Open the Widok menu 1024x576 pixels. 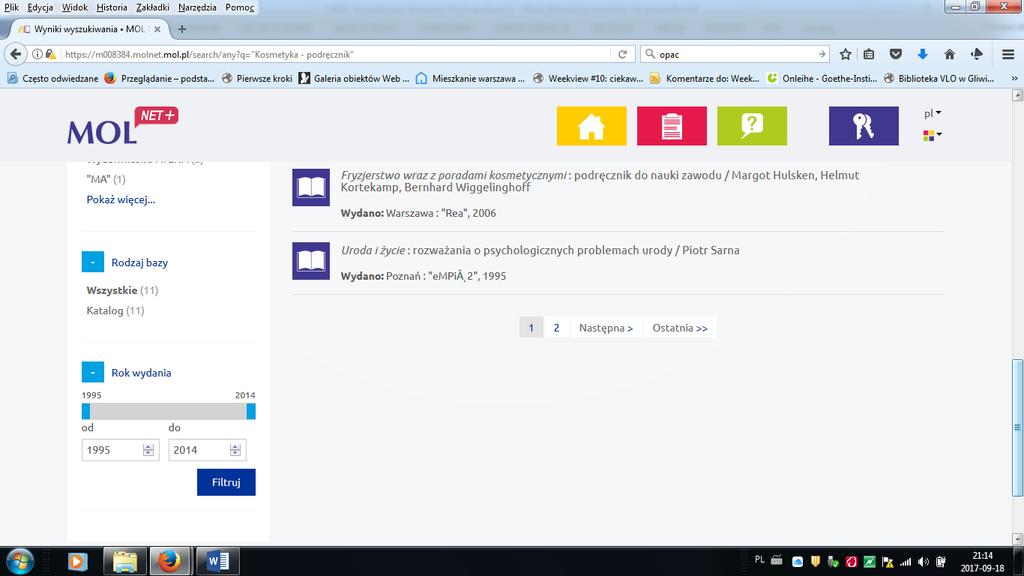[74, 7]
